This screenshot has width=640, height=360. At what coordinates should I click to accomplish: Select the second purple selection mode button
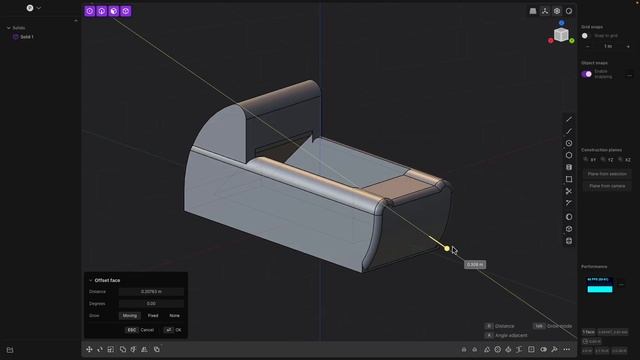[x=102, y=11]
